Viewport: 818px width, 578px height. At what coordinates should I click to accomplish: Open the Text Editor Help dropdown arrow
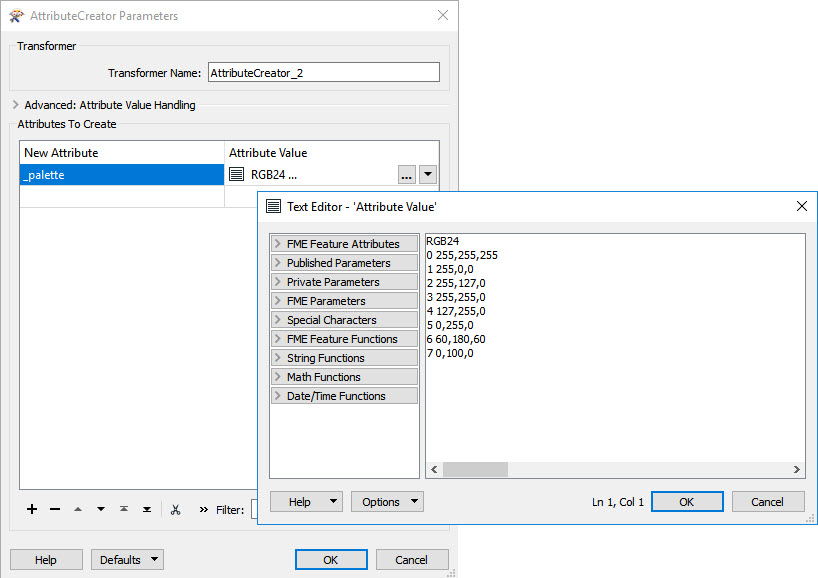[x=333, y=501]
